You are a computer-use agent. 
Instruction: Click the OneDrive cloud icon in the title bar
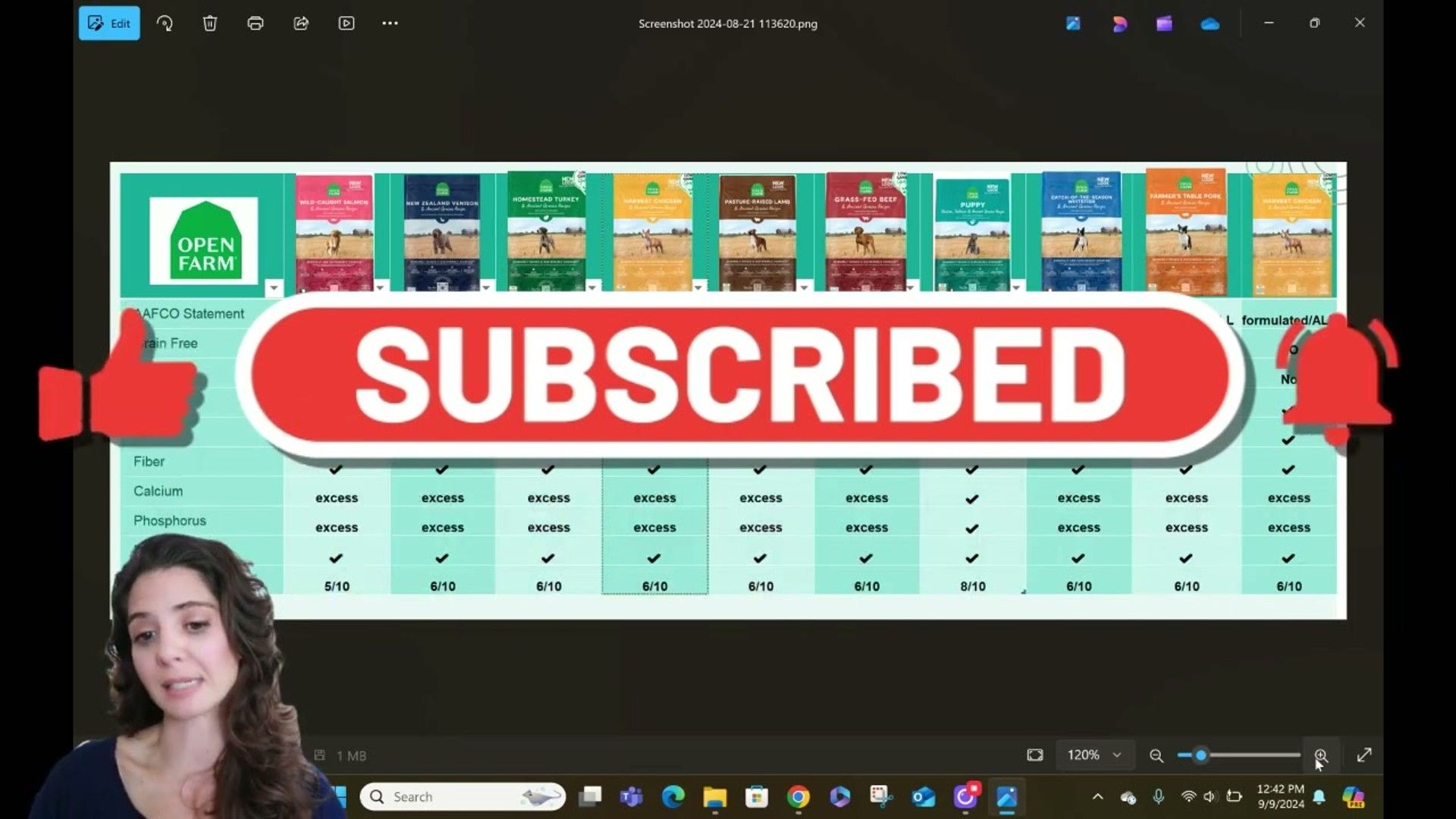(x=1210, y=24)
